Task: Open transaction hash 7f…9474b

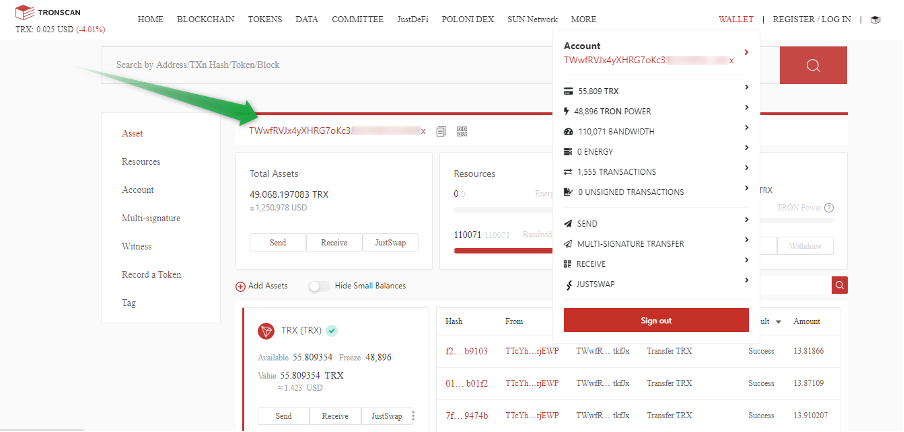Action: pos(466,415)
